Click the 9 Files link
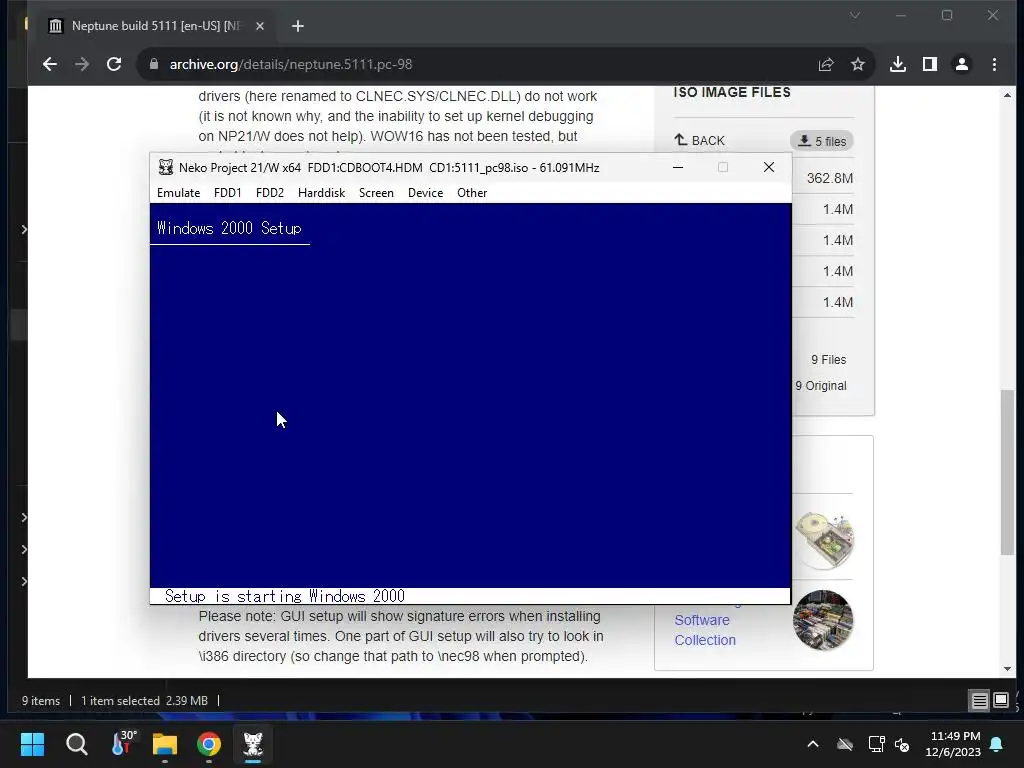Image resolution: width=1024 pixels, height=768 pixels. 828,360
